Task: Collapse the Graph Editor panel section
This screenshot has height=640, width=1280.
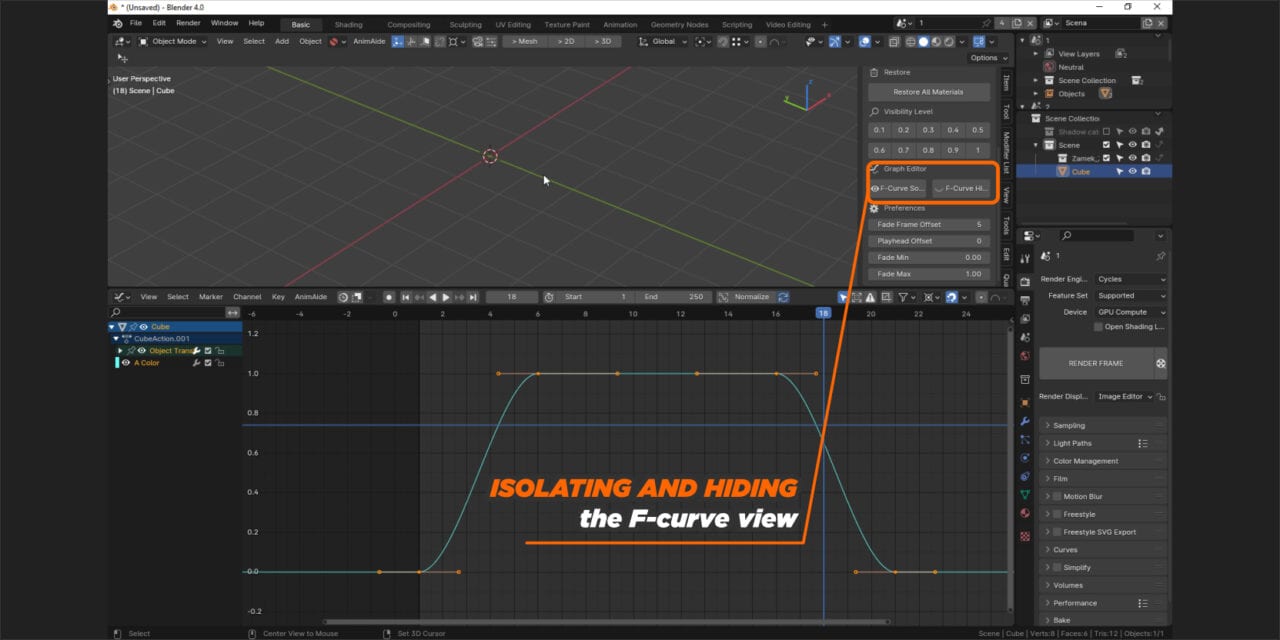Action: coord(903,168)
